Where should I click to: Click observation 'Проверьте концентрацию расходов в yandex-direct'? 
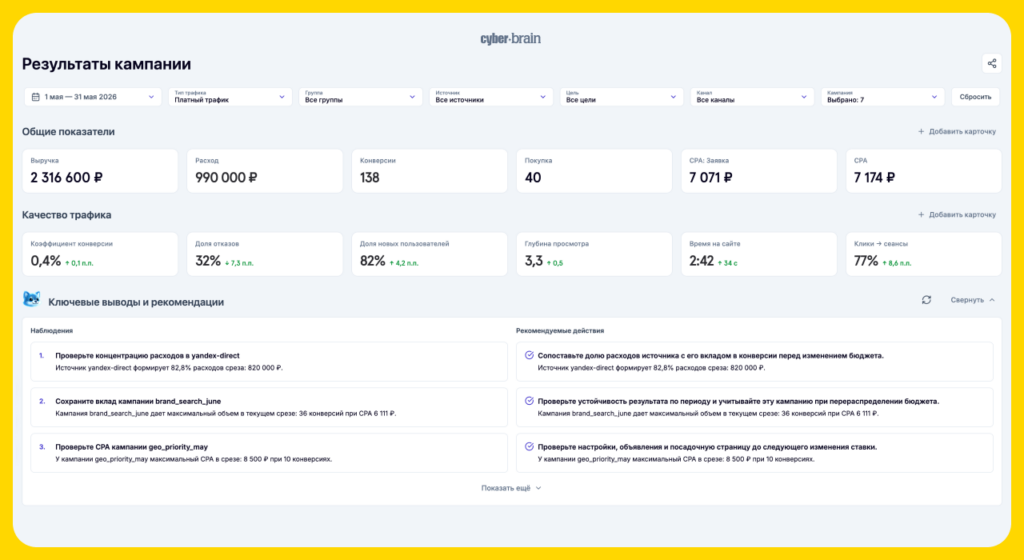click(269, 362)
